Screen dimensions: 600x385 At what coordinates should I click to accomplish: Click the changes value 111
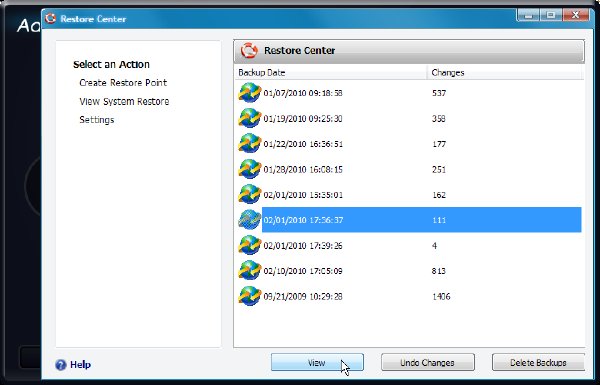pos(439,220)
